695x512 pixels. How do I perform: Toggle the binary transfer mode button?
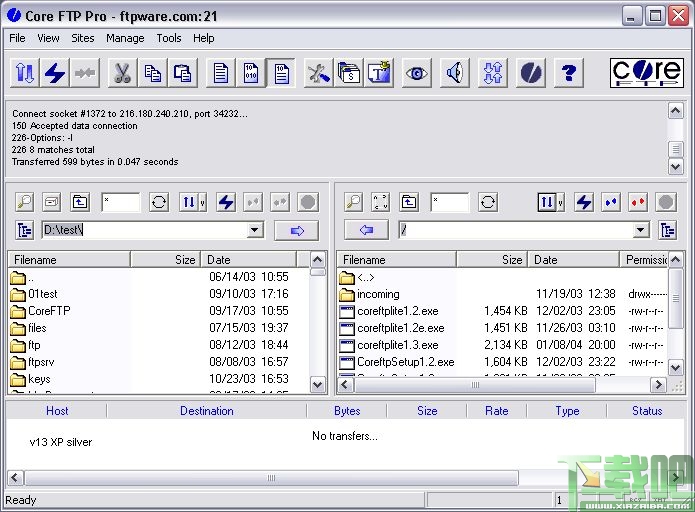[251, 73]
